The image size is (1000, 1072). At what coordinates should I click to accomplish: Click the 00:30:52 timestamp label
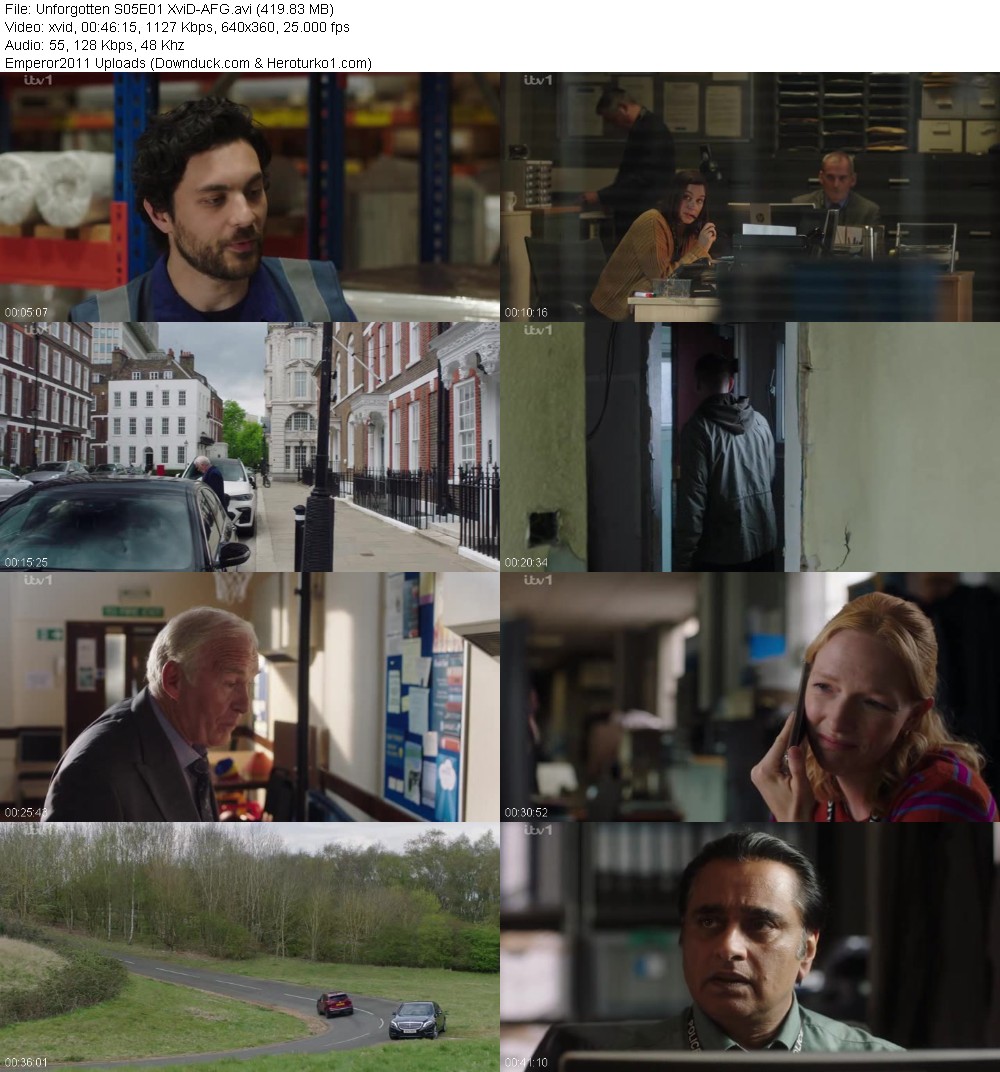click(526, 813)
